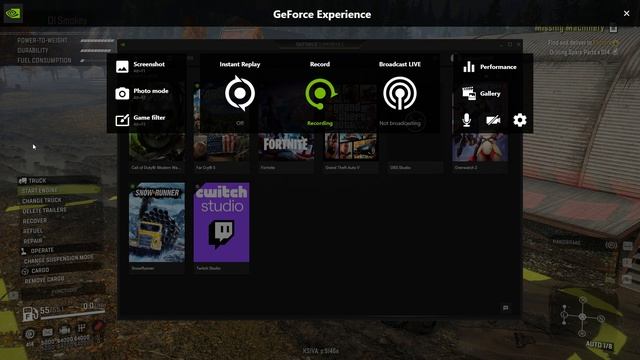The image size is (640, 360).
Task: Select the Twitch Studio thumbnail
Action: pos(221,222)
